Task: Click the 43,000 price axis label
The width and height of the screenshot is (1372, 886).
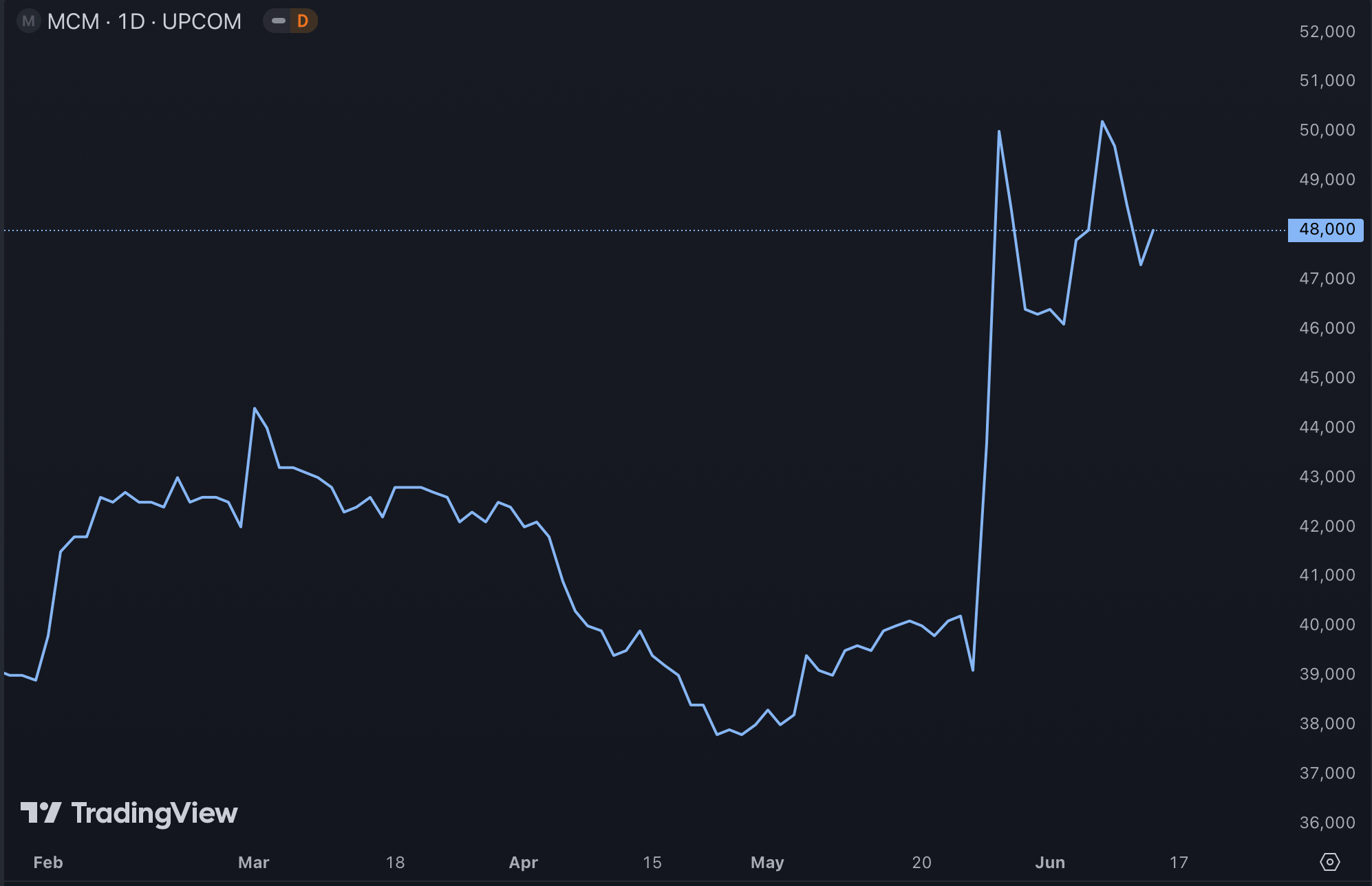Action: coord(1327,477)
